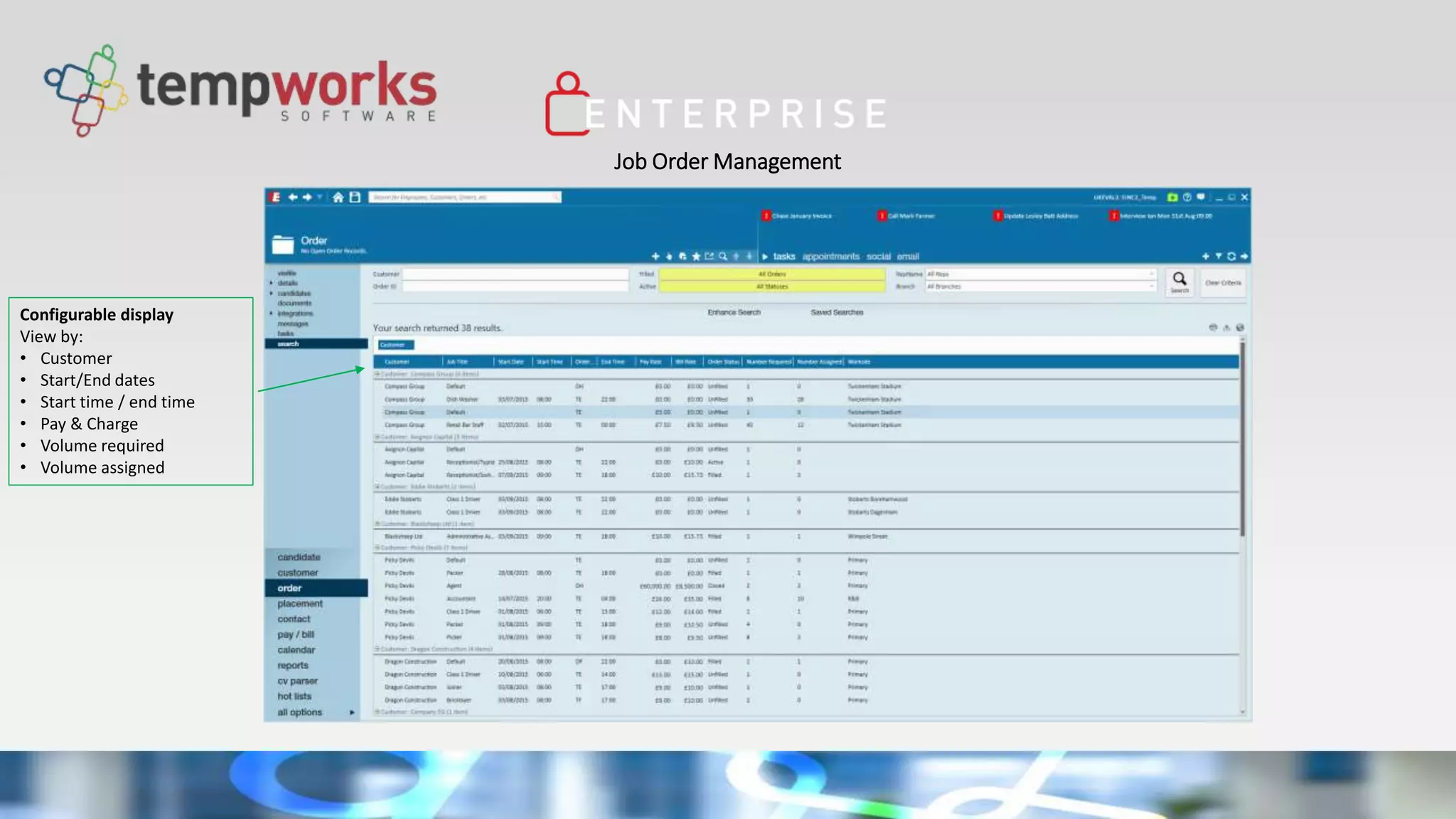Viewport: 1456px width, 819px height.
Task: Click the export/pop-out icon in order toolbar
Action: 709,256
